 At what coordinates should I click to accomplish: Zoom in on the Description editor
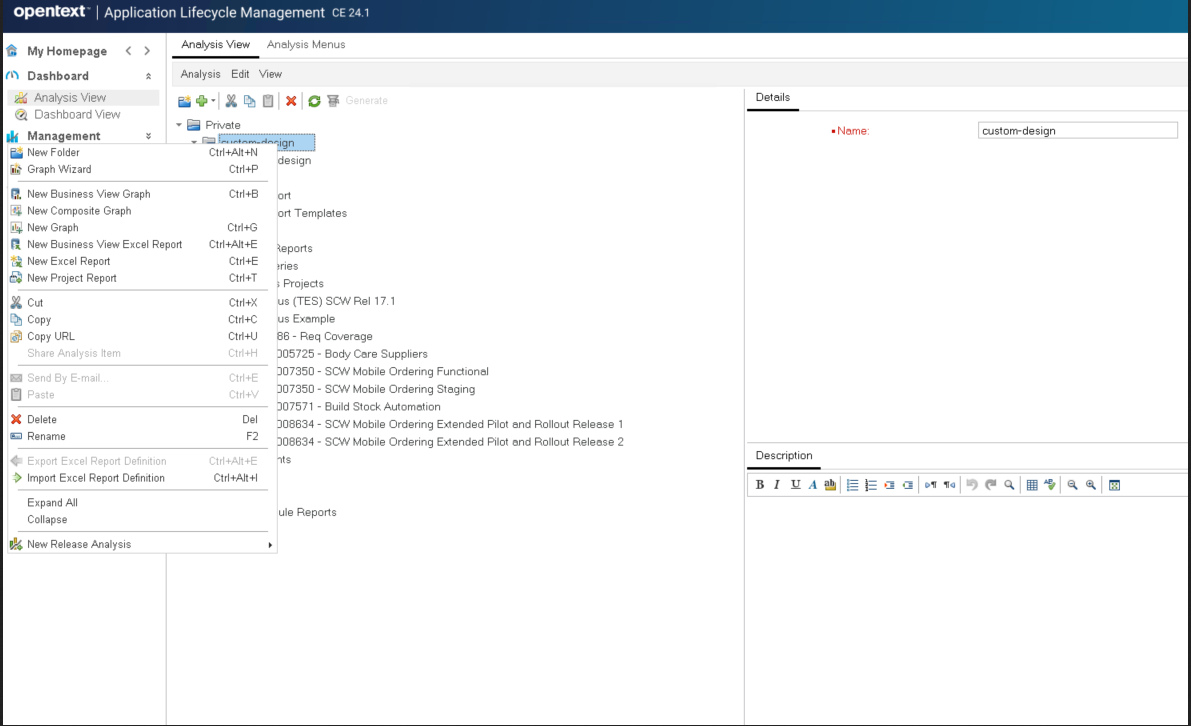click(1091, 485)
